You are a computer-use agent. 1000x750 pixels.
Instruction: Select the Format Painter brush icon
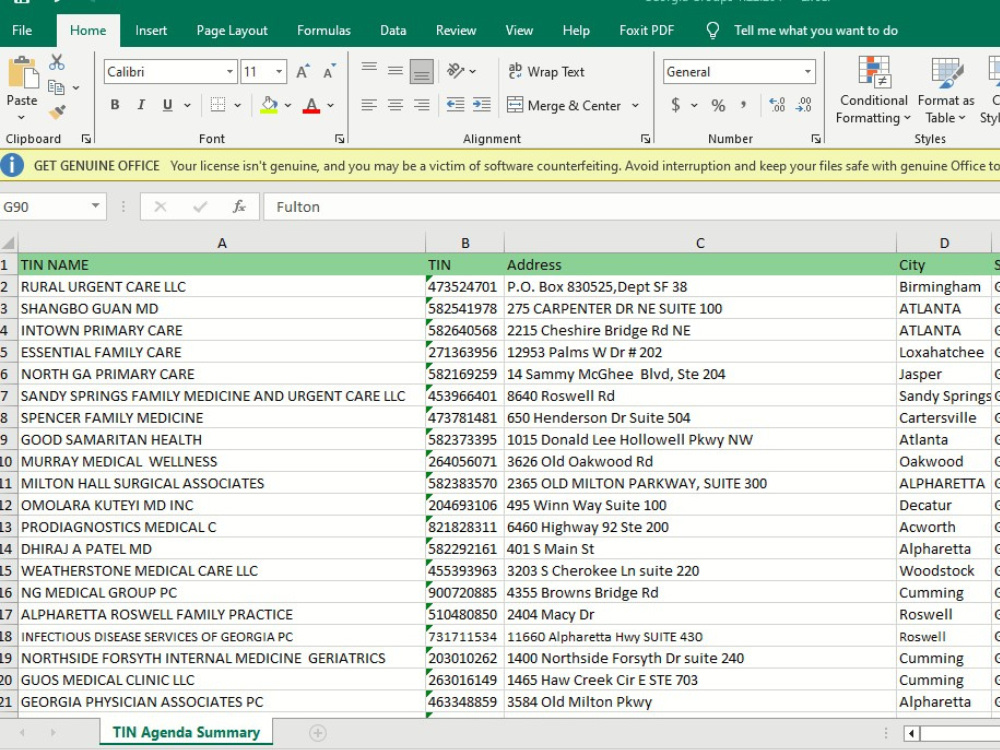click(x=57, y=112)
